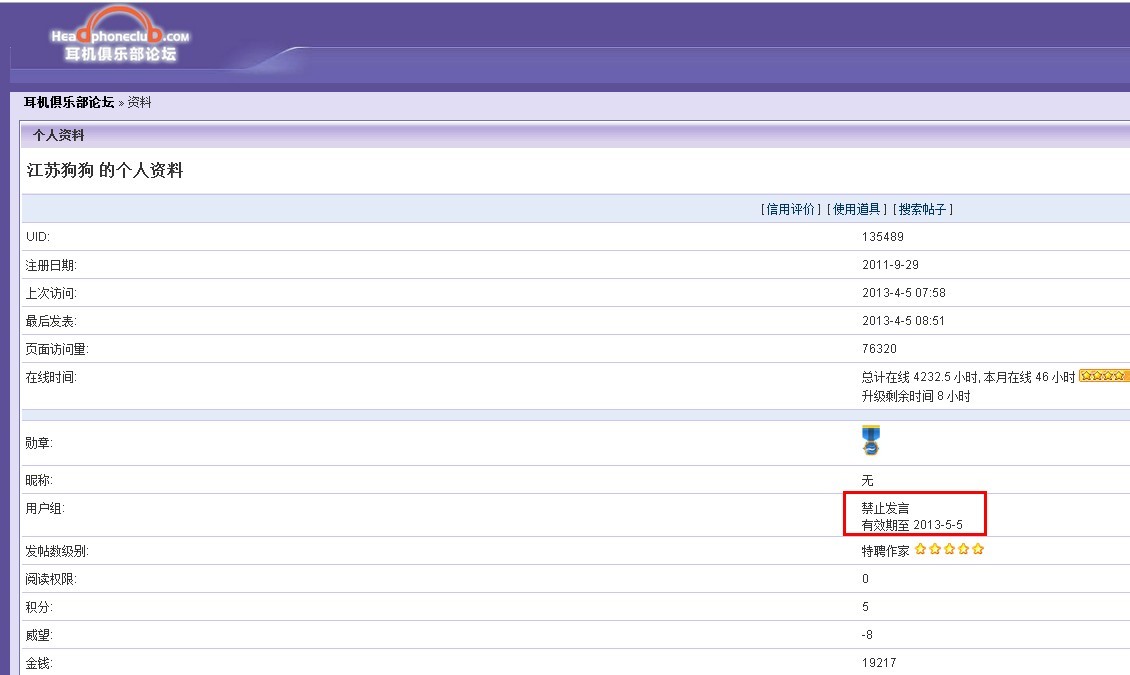1130x675 pixels.
Task: Click the 昵称 label
Action: point(39,480)
